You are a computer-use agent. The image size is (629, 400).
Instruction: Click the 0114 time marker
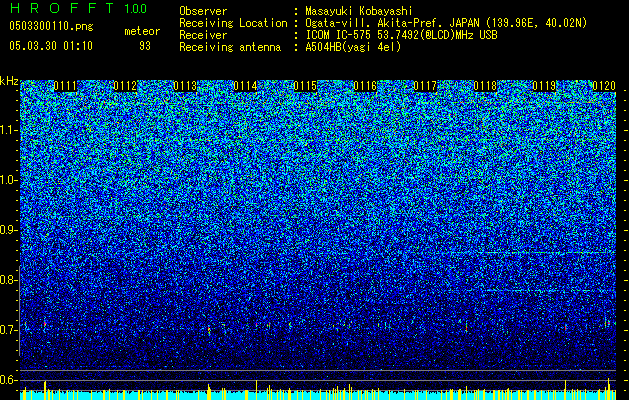click(x=245, y=86)
